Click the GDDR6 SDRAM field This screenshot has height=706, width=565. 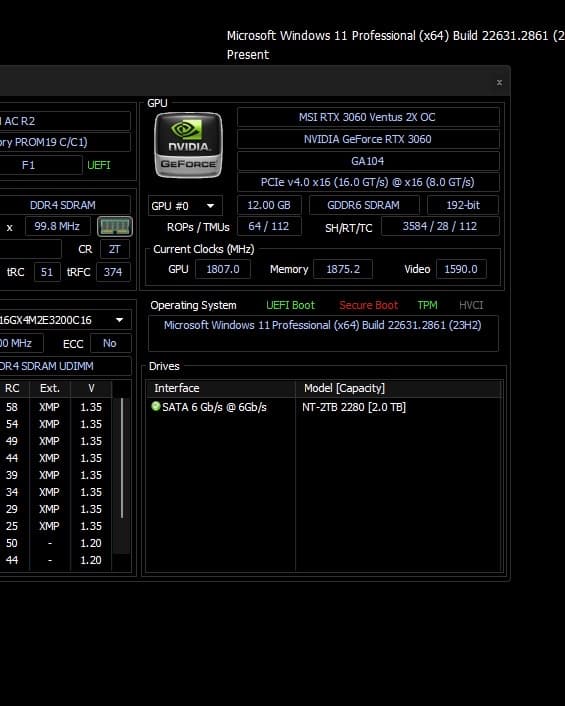pyautogui.click(x=364, y=205)
